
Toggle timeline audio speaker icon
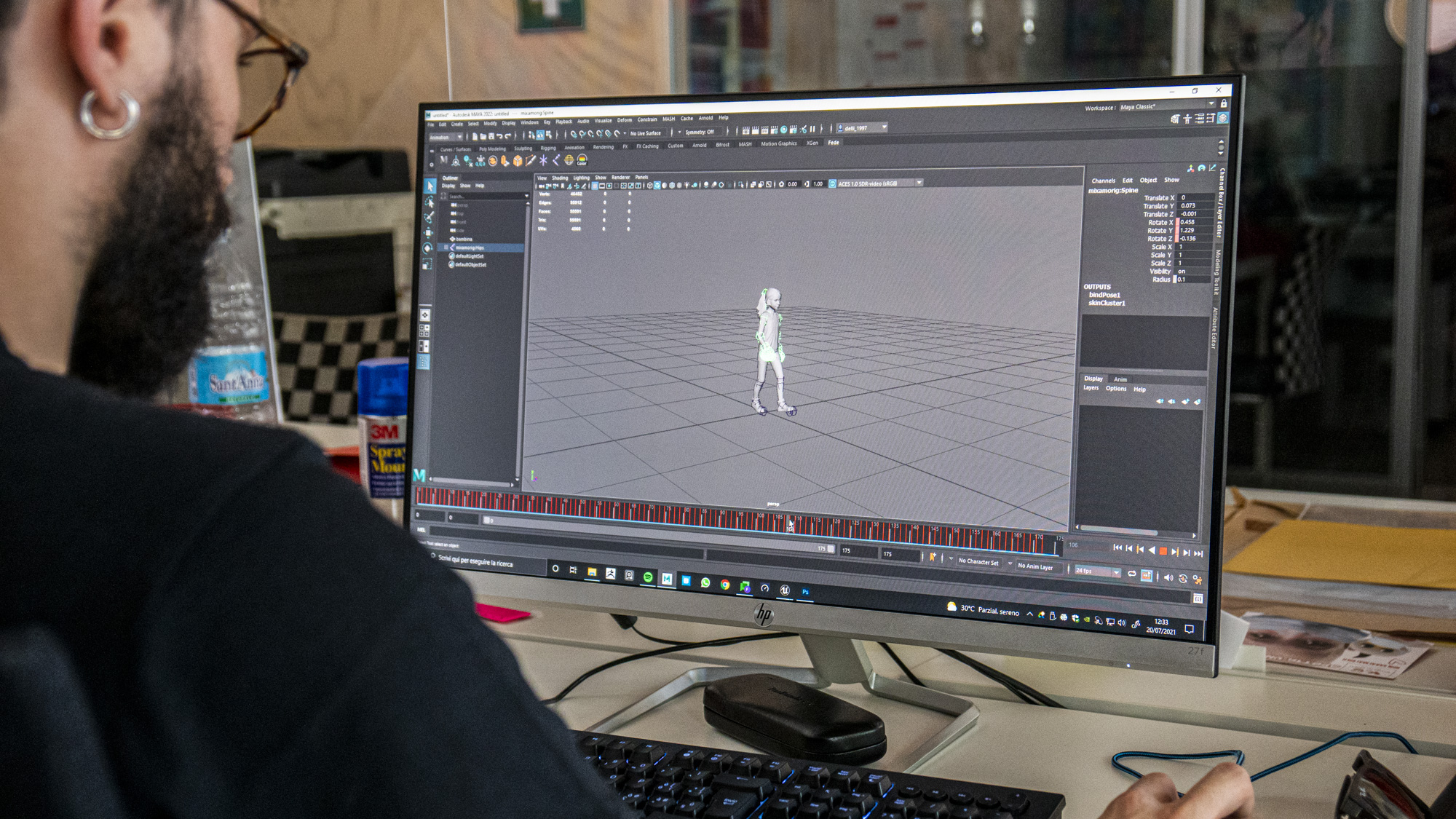tap(1168, 577)
